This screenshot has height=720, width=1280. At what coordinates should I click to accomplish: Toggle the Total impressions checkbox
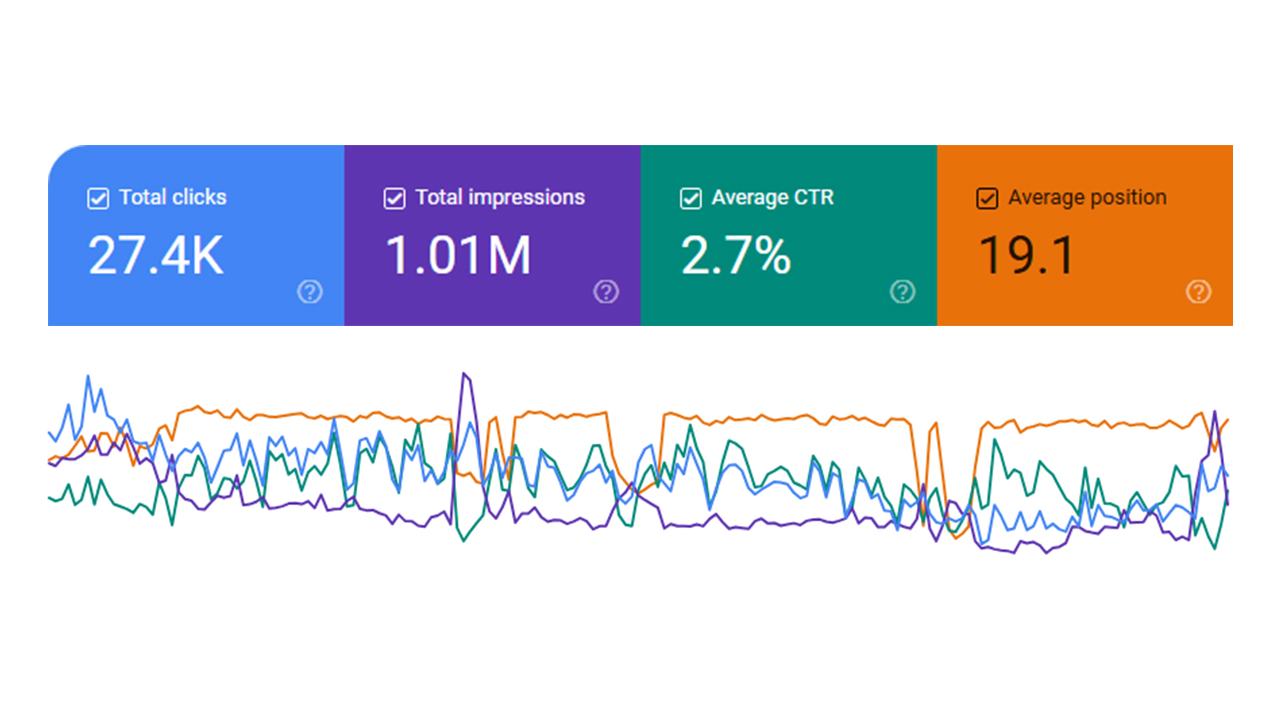[394, 198]
